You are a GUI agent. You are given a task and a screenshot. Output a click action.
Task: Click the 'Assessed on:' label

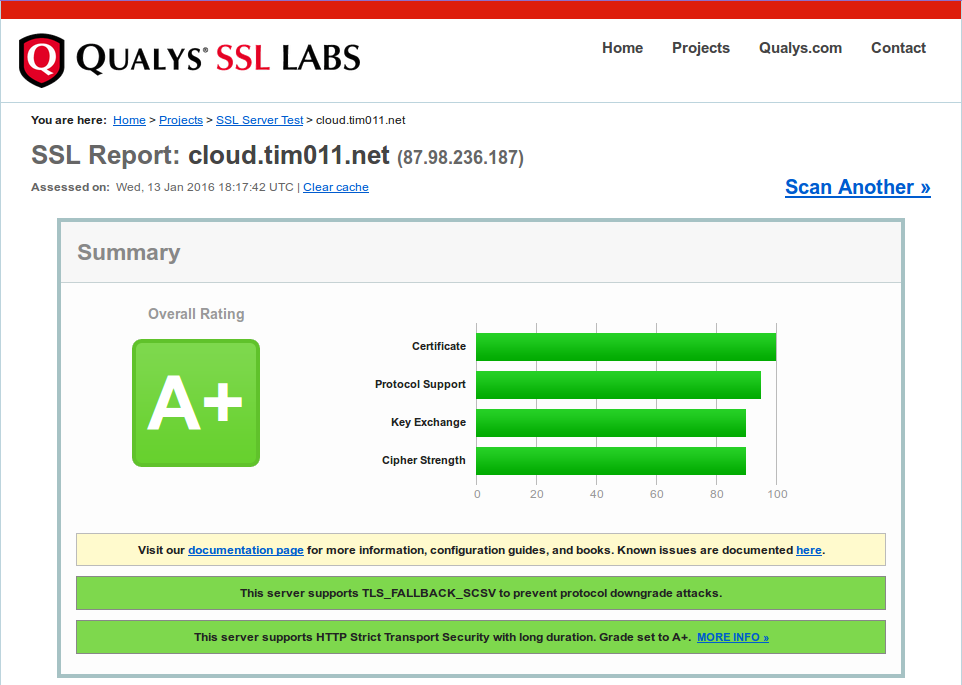point(71,187)
